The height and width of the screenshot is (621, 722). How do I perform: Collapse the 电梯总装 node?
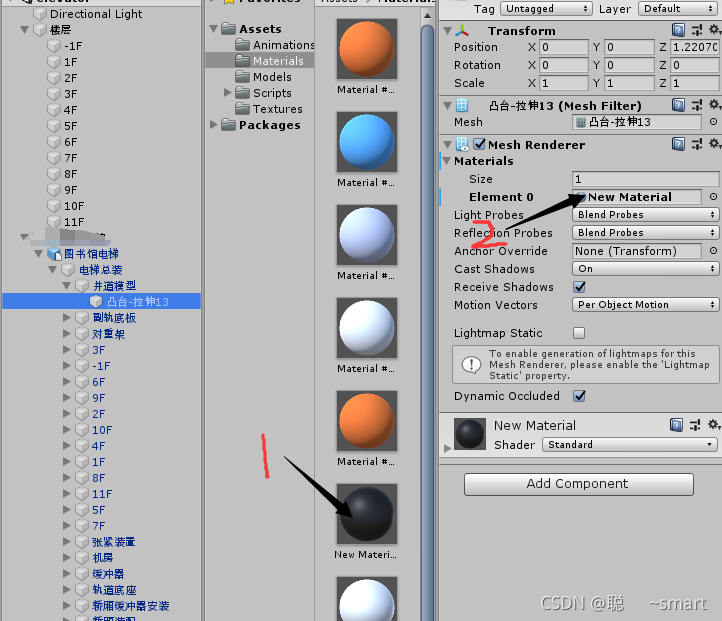pyautogui.click(x=52, y=270)
